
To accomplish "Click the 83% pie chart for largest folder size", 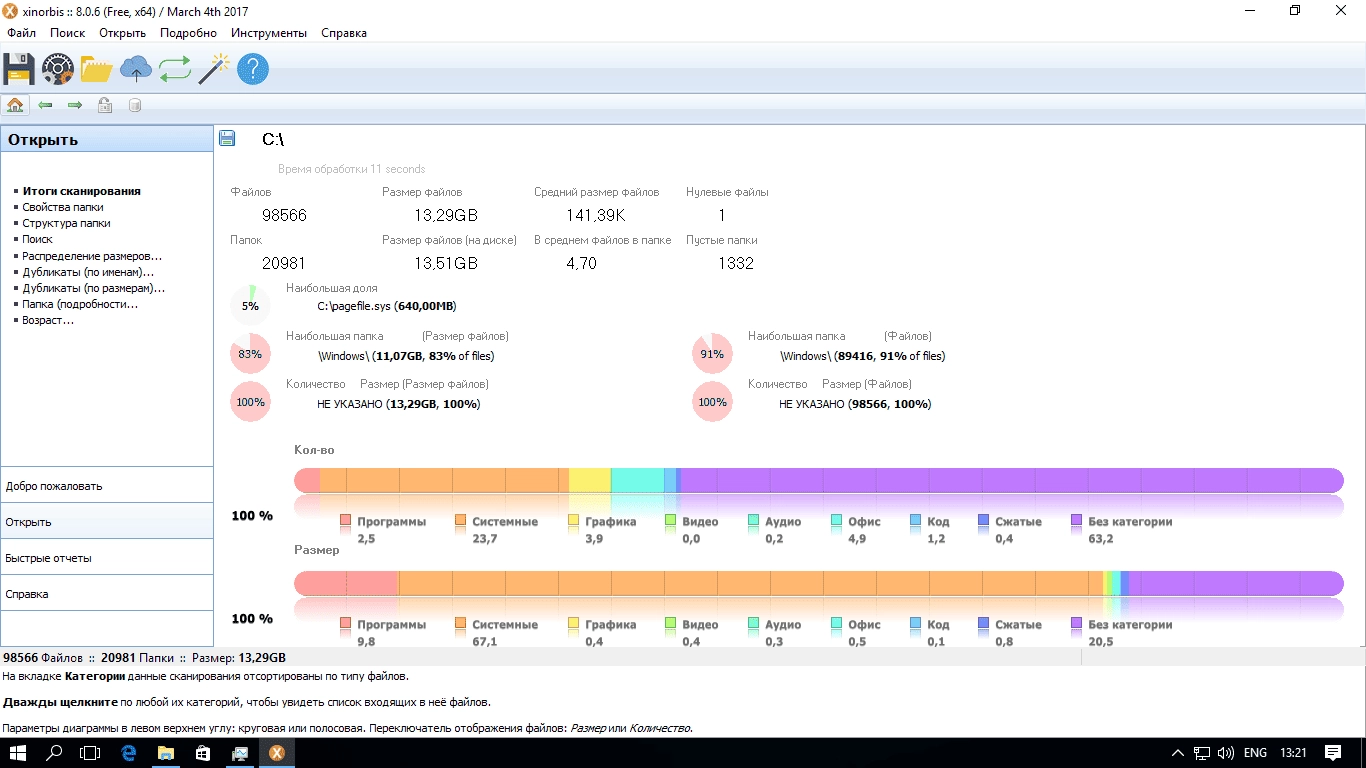I will click(x=250, y=354).
